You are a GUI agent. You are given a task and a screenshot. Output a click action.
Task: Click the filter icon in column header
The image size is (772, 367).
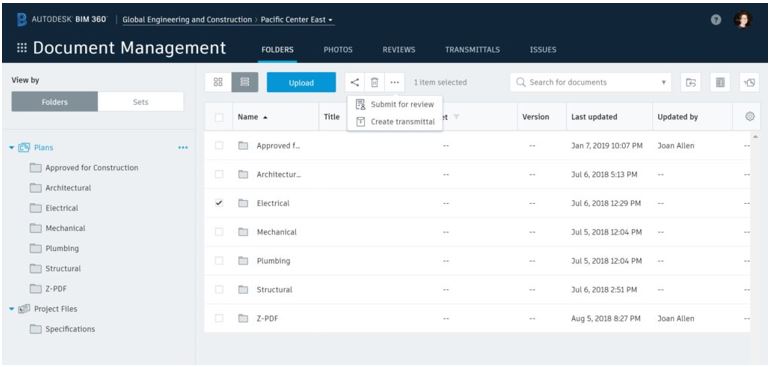pyautogui.click(x=455, y=117)
